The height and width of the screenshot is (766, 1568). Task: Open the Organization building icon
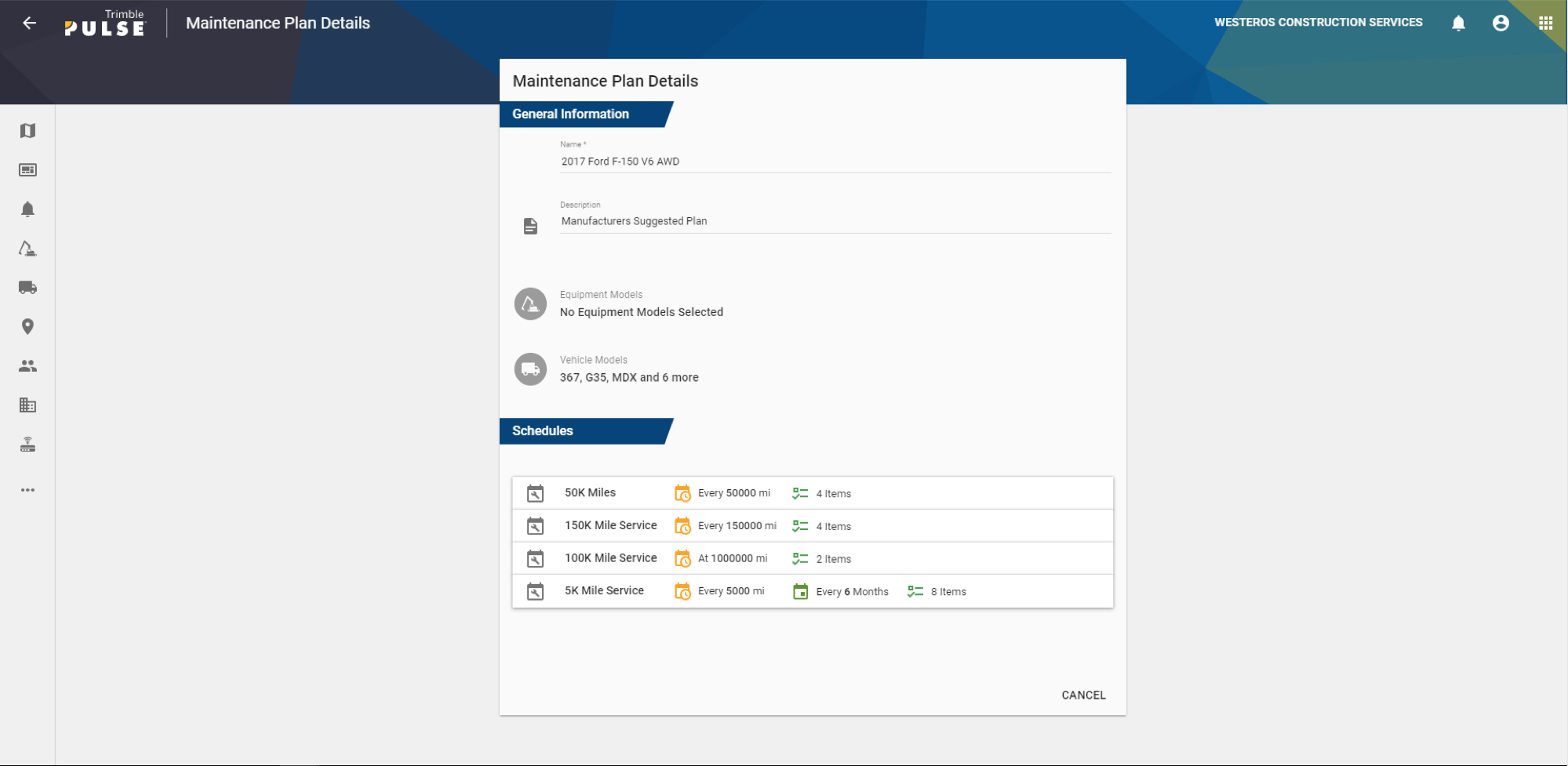tap(27, 405)
